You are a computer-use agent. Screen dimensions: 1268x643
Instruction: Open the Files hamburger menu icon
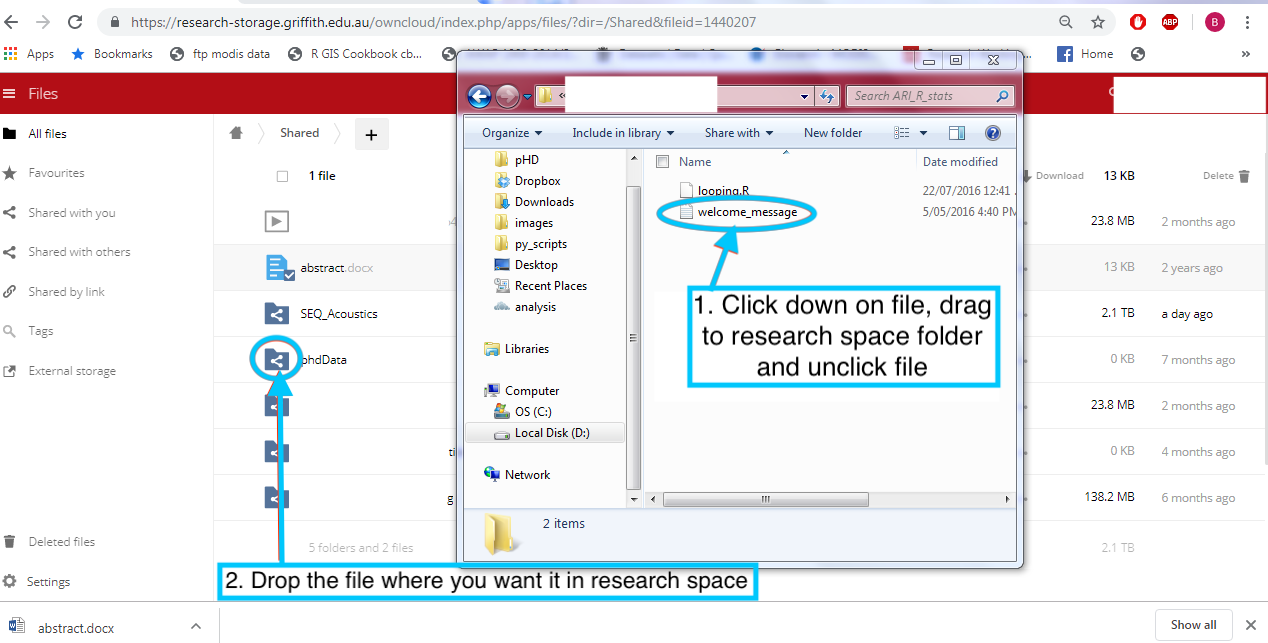coord(10,94)
